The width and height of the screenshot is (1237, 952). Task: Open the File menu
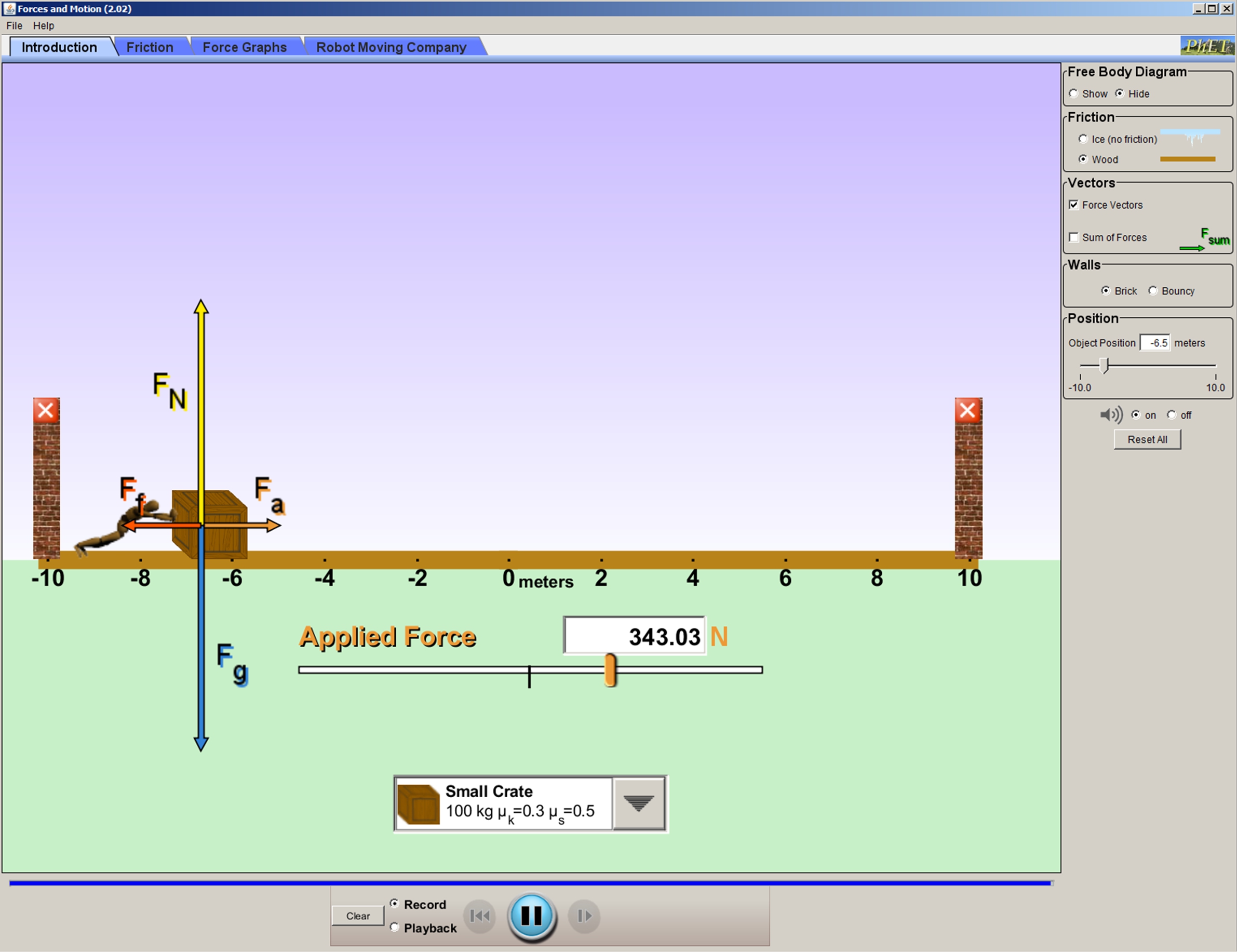coord(14,25)
